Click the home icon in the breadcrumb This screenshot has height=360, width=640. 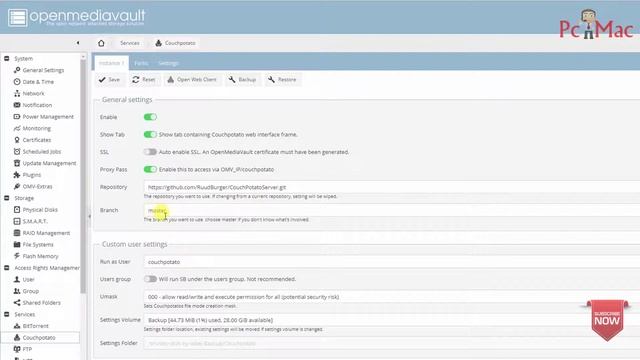[x=101, y=43]
